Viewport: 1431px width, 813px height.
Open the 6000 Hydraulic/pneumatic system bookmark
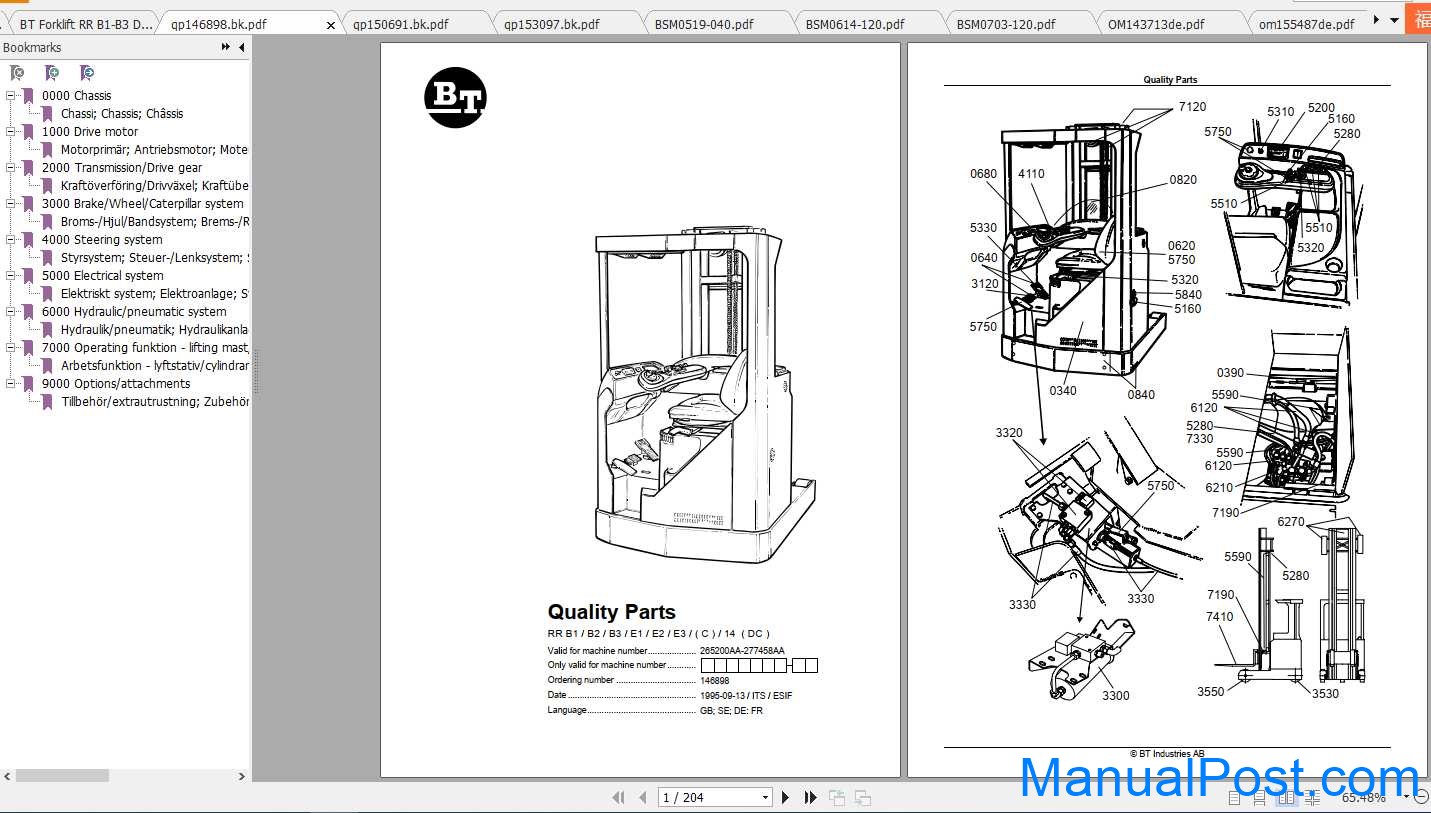click(x=134, y=312)
